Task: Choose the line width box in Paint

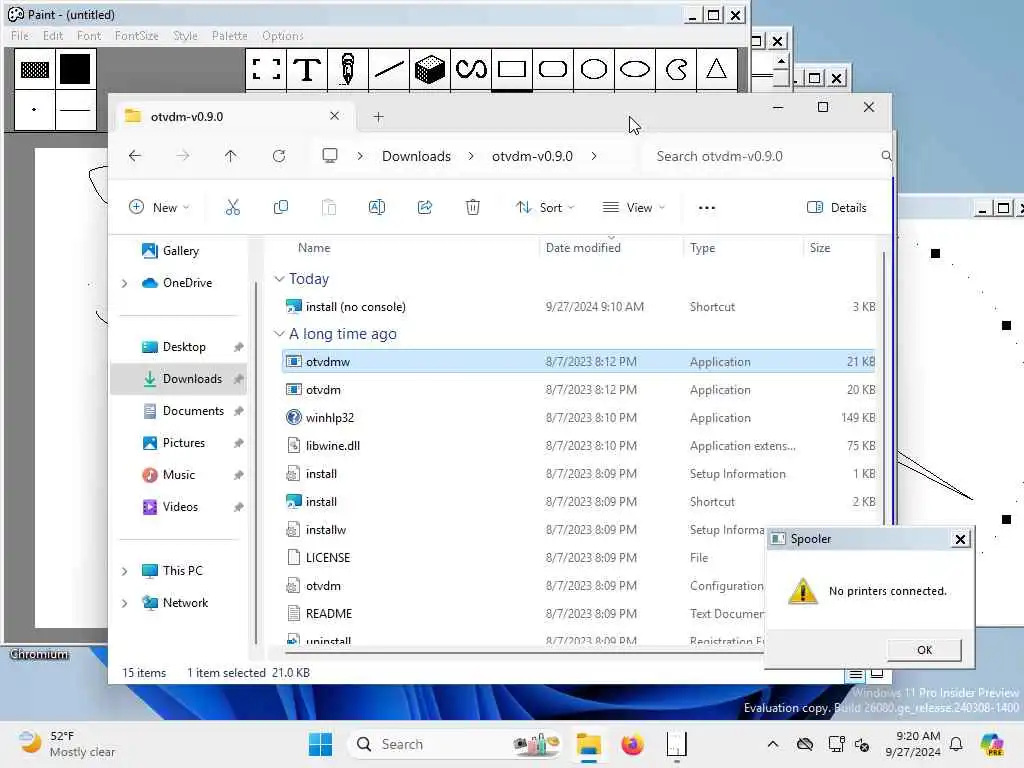Action: [x=75, y=110]
